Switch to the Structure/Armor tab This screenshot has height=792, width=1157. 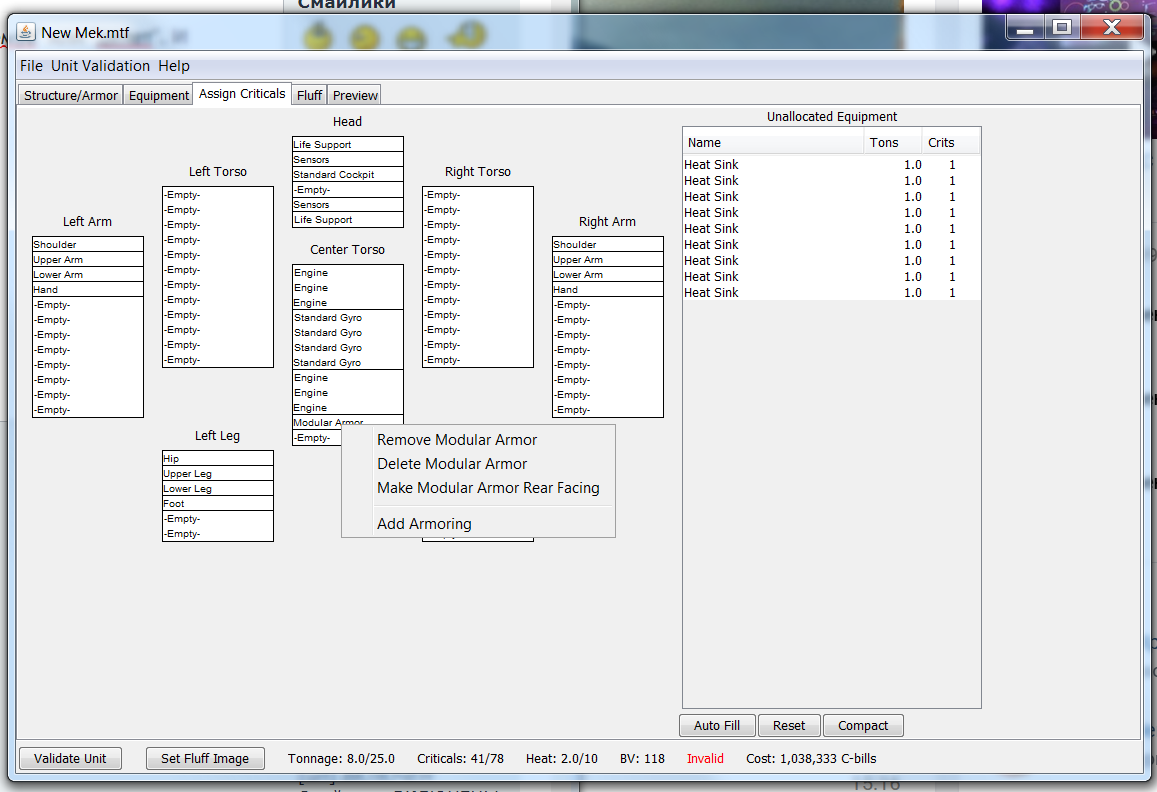tap(71, 95)
